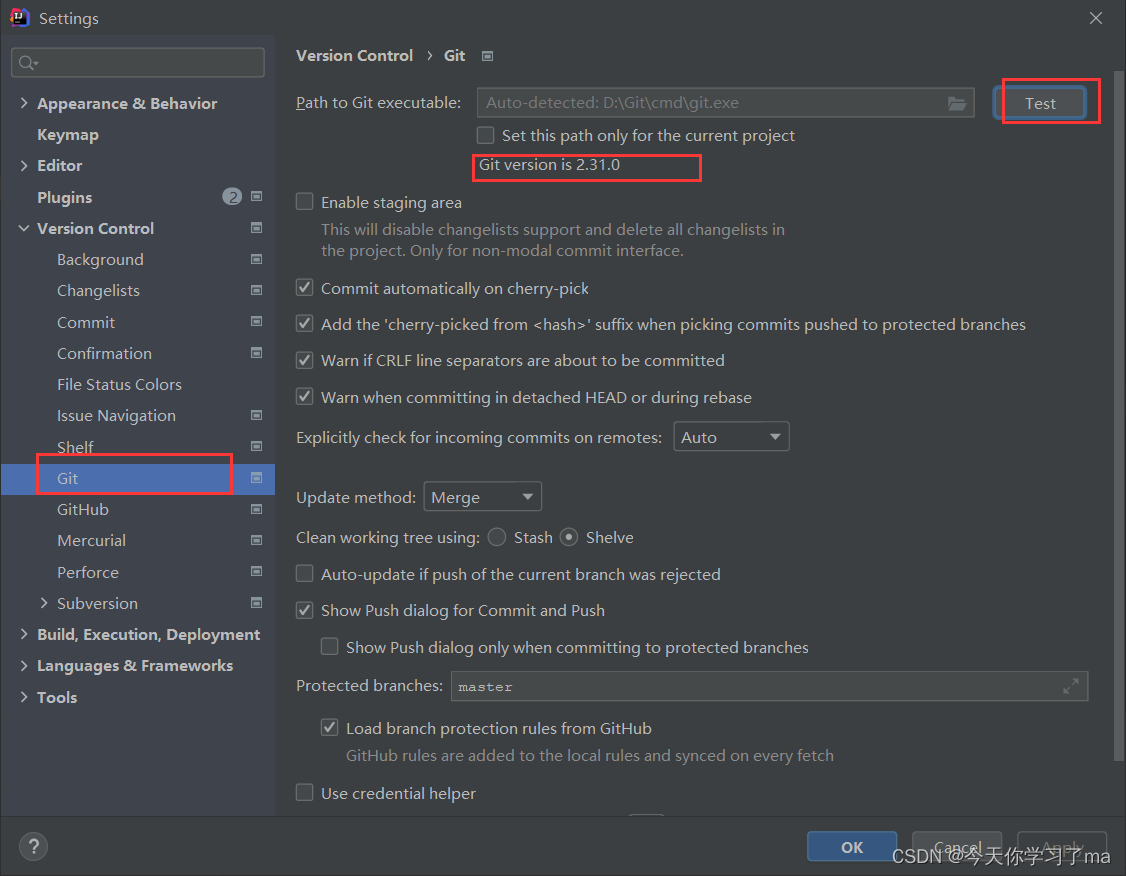Screen dimensions: 1126x876
Task: Enable 'Set this path only for current project'
Action: point(485,135)
